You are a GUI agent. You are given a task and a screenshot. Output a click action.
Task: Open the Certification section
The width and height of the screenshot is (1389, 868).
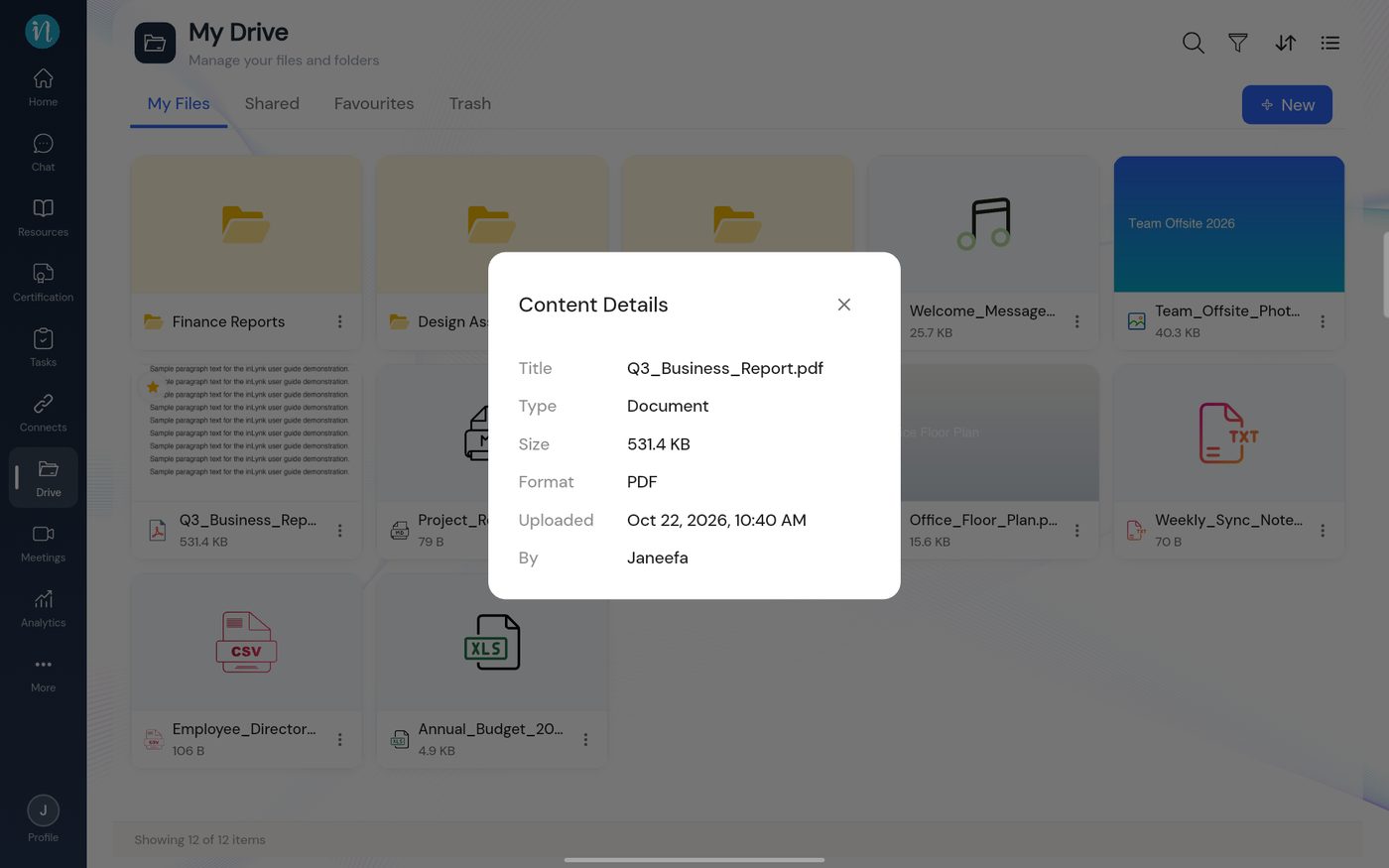click(43, 284)
